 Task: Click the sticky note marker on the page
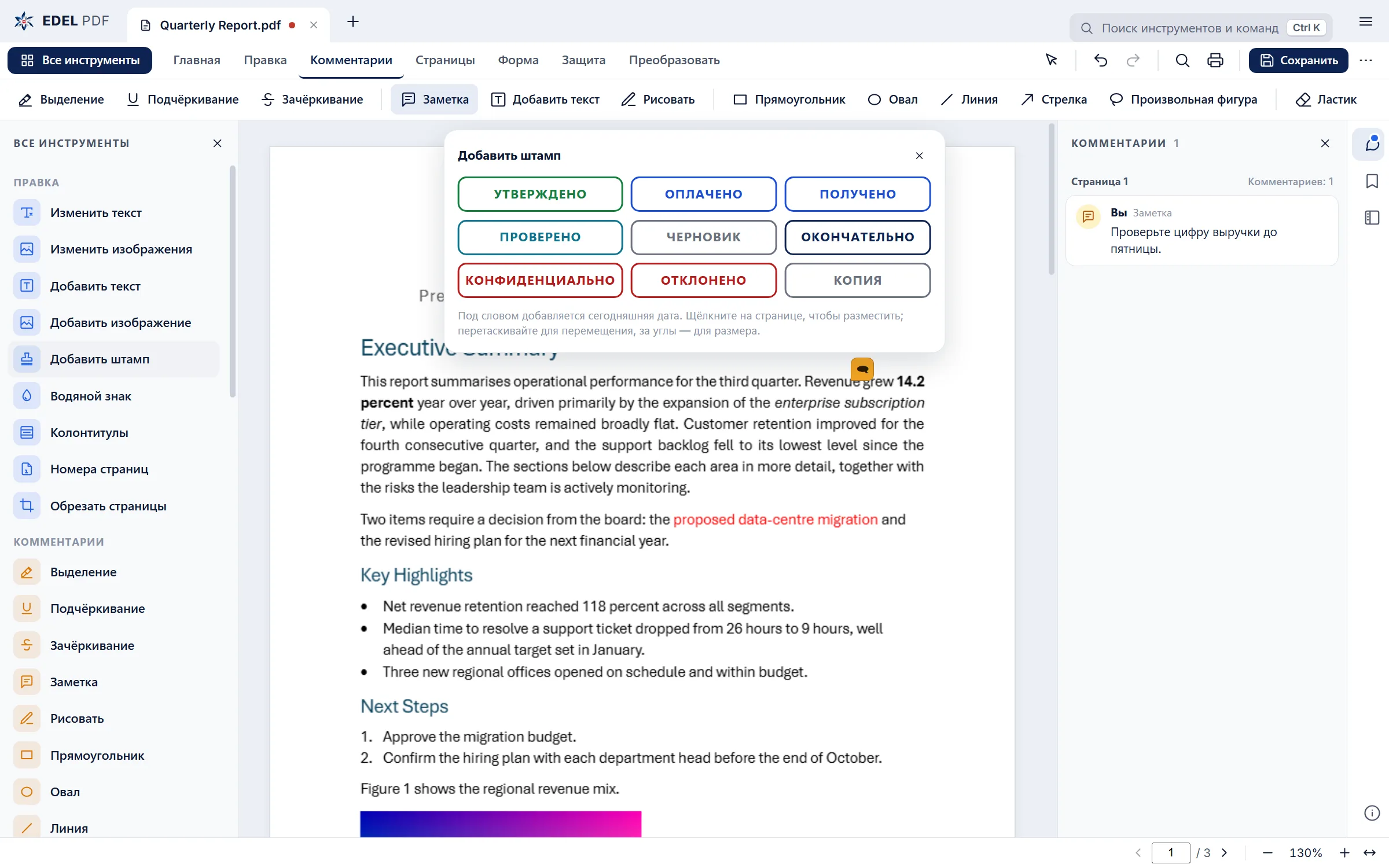tap(862, 369)
